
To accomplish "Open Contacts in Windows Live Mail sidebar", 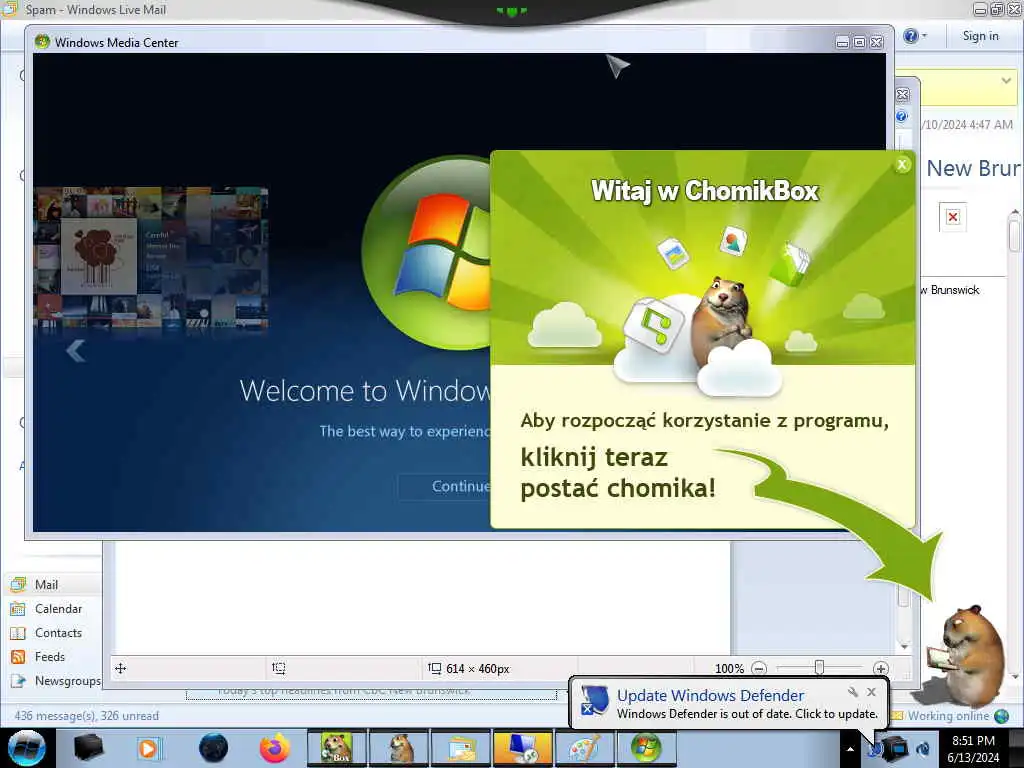I will coord(59,633).
